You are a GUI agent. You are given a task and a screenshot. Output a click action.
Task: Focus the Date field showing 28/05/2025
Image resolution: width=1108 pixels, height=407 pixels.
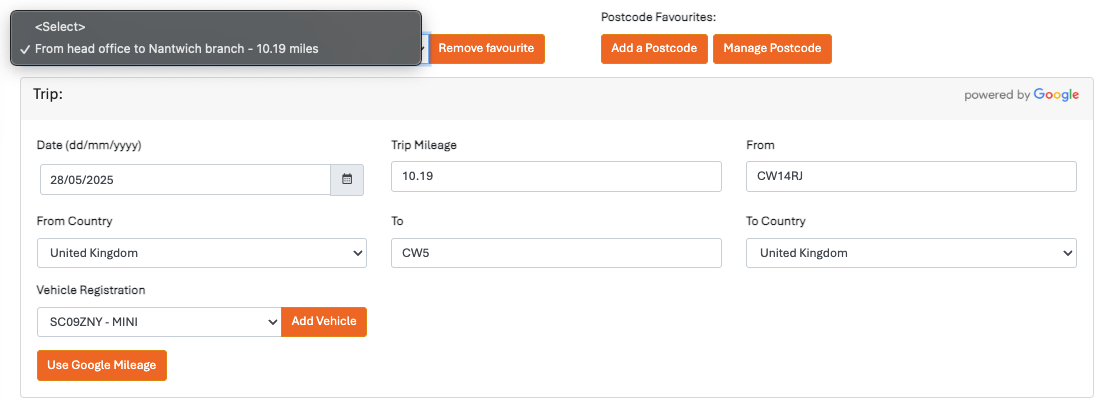point(185,180)
